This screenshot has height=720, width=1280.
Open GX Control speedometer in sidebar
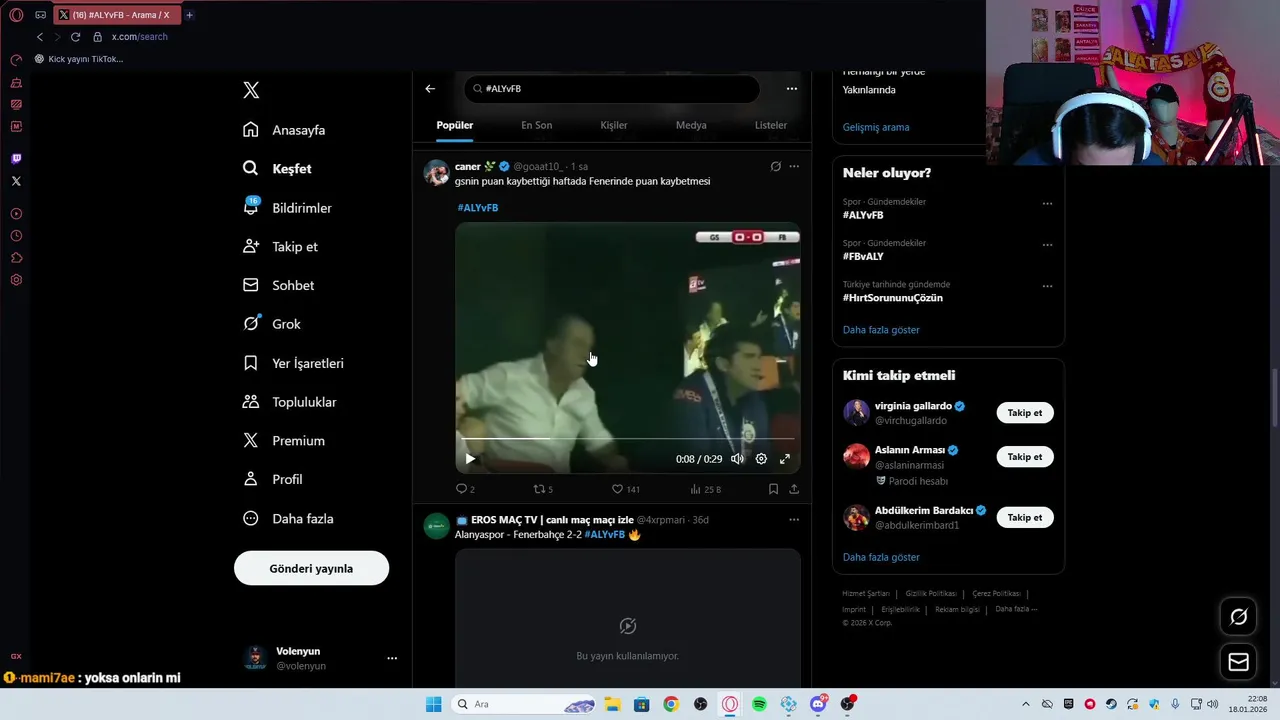click(x=16, y=60)
